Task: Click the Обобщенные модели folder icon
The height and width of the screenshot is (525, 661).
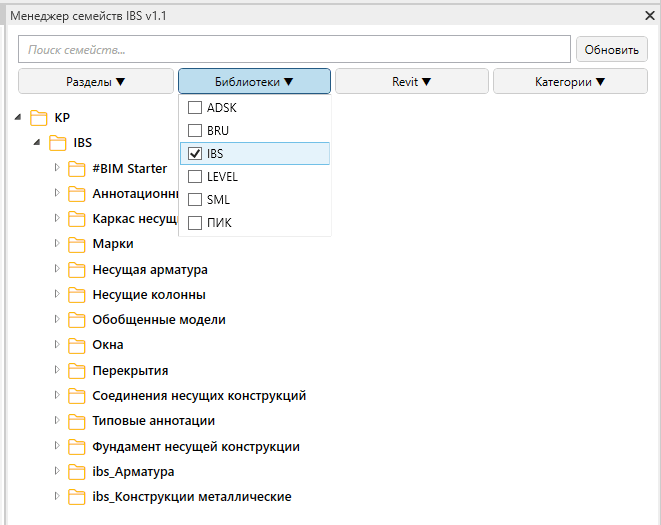Action: [x=77, y=320]
